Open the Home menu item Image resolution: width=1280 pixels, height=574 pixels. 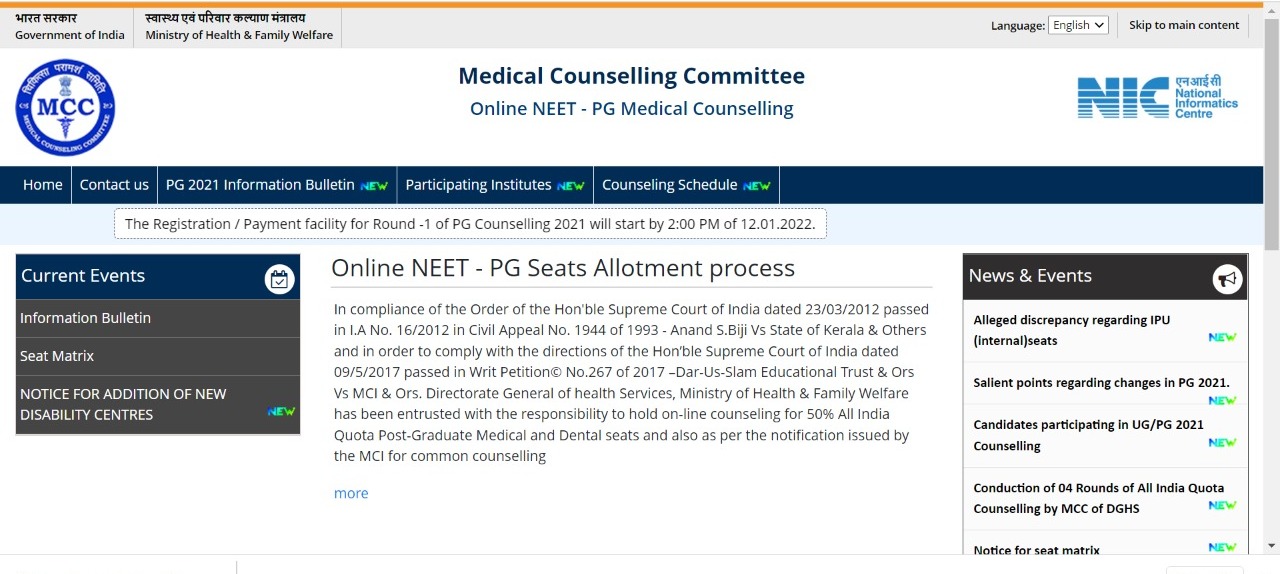coord(43,185)
